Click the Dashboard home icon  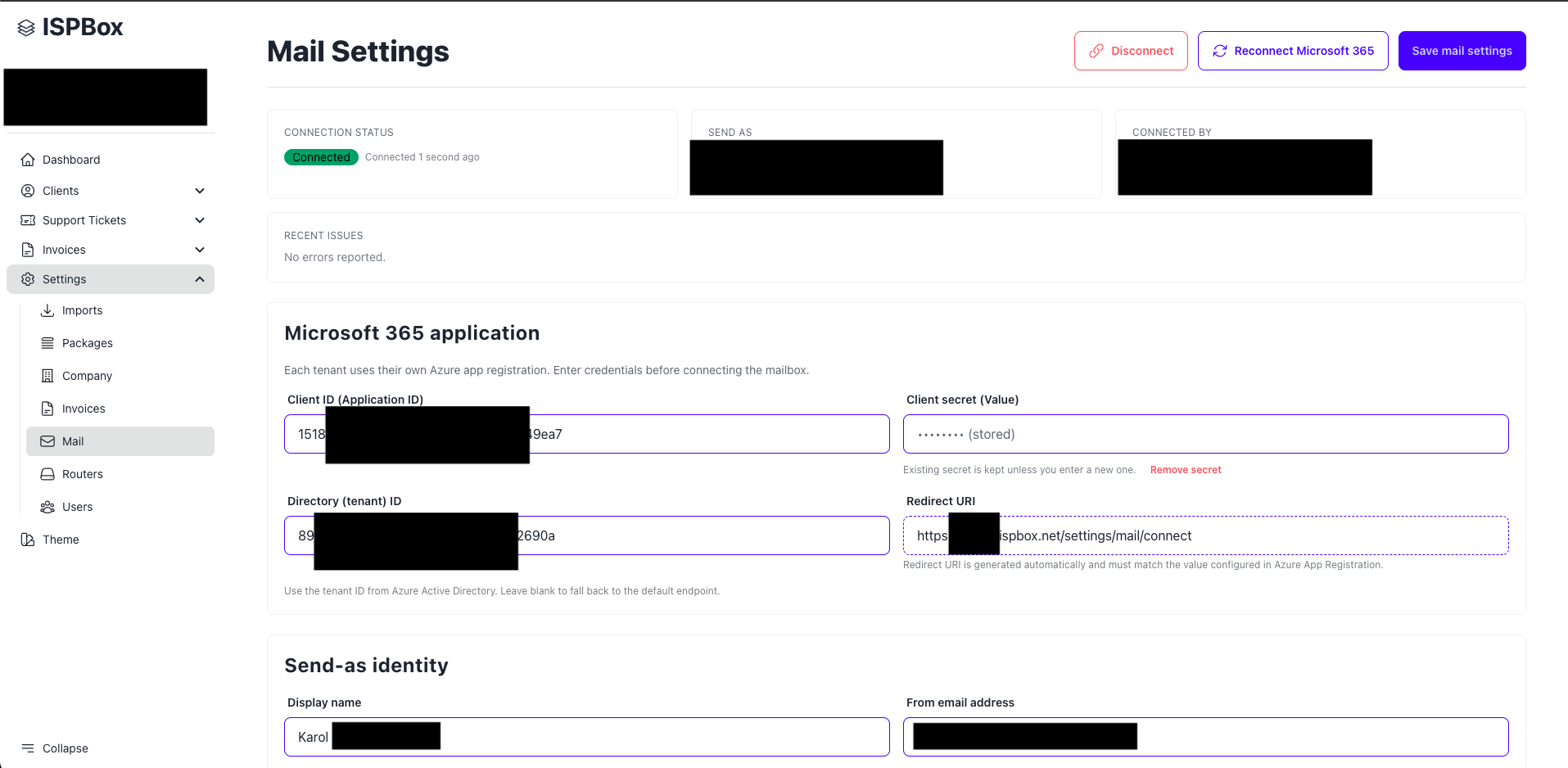(28, 160)
